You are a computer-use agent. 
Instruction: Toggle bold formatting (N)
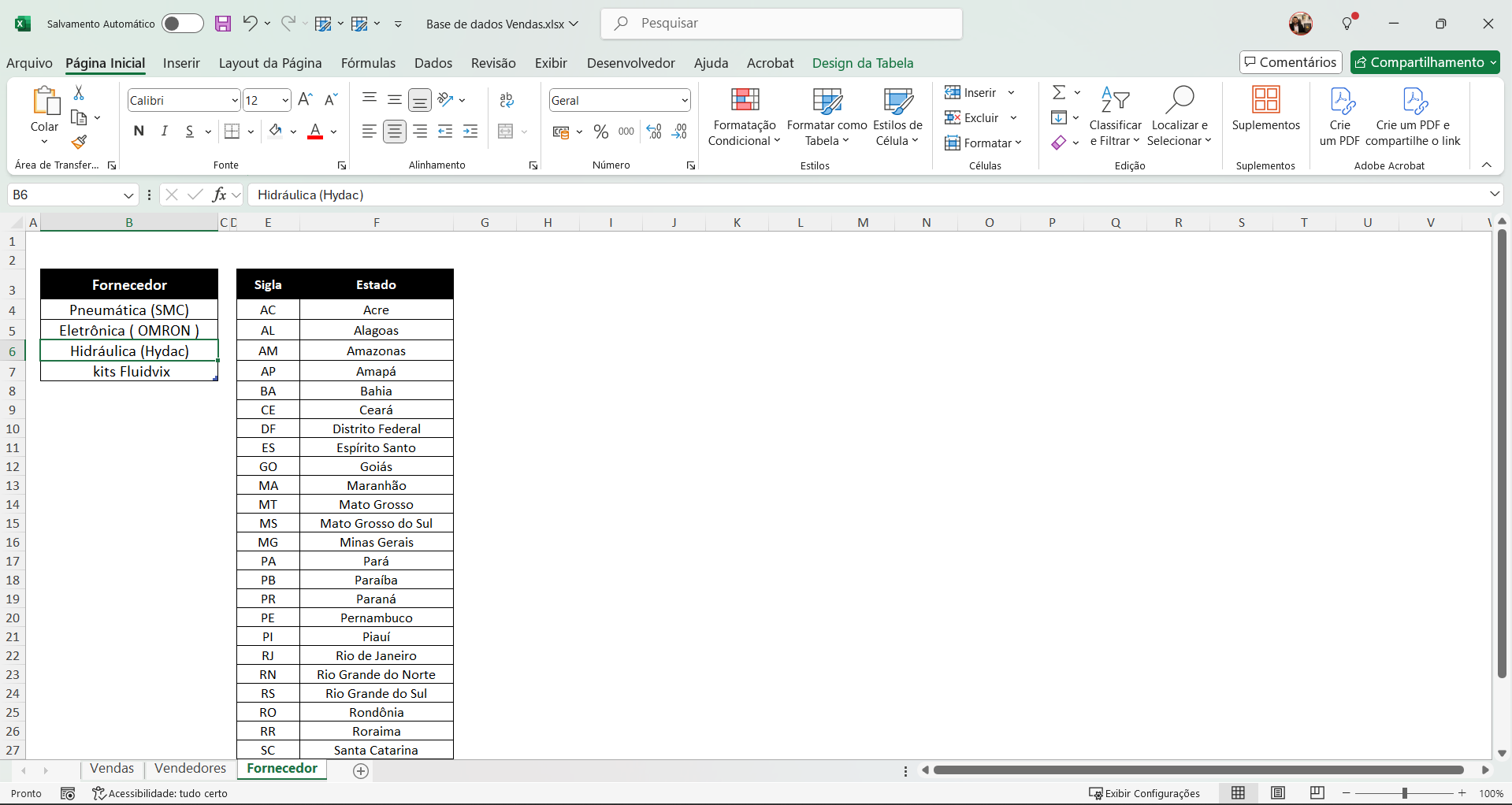click(x=139, y=132)
